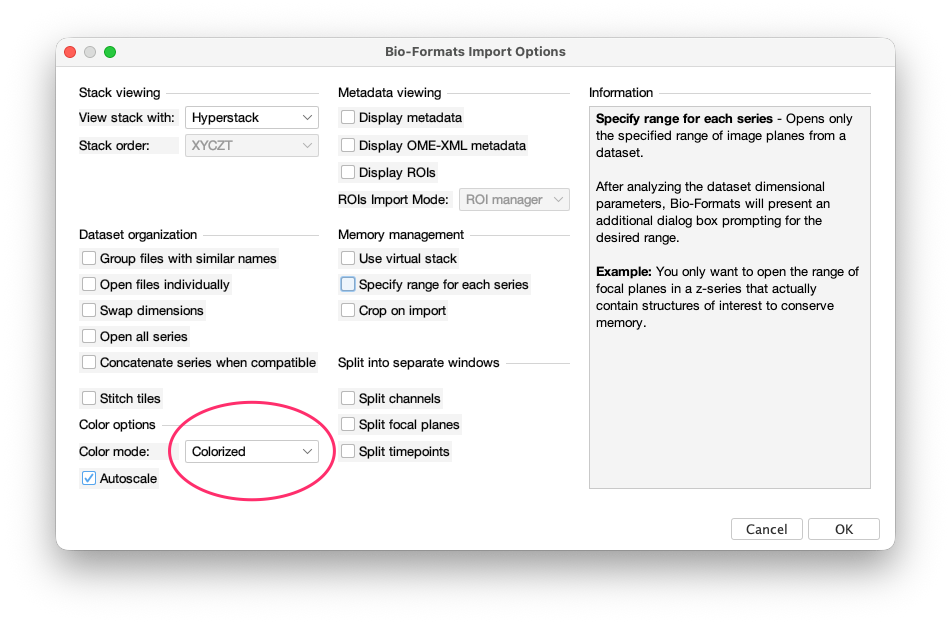Enable Display OME-XML metadata checkbox

click(x=348, y=145)
